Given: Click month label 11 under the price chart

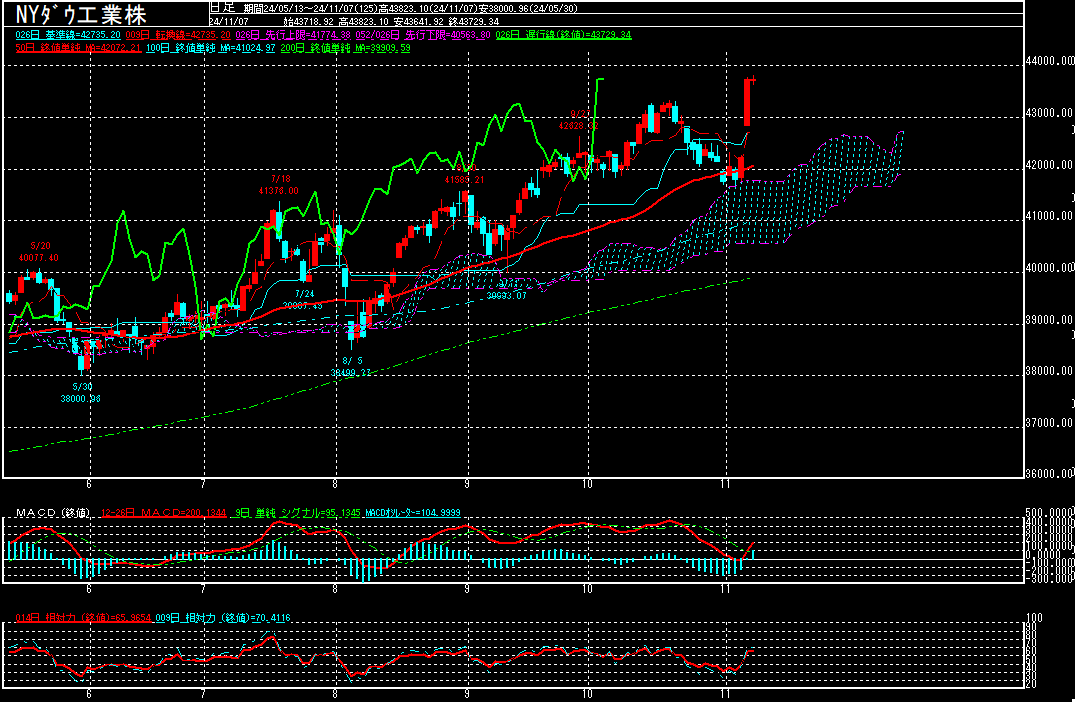Looking at the screenshot, I should coord(727,484).
